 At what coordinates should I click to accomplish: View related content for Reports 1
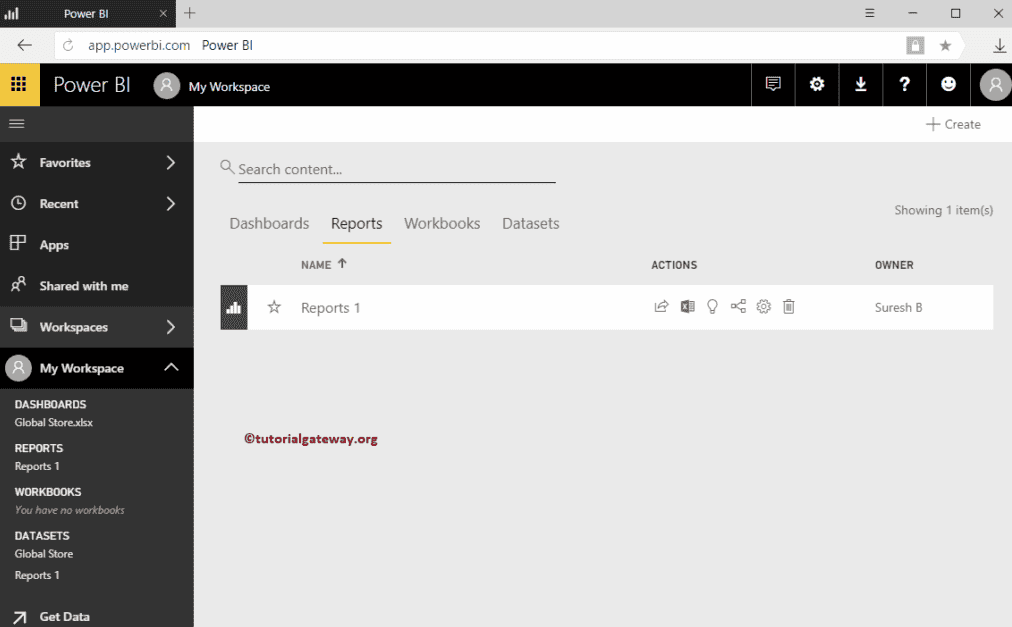coord(738,306)
